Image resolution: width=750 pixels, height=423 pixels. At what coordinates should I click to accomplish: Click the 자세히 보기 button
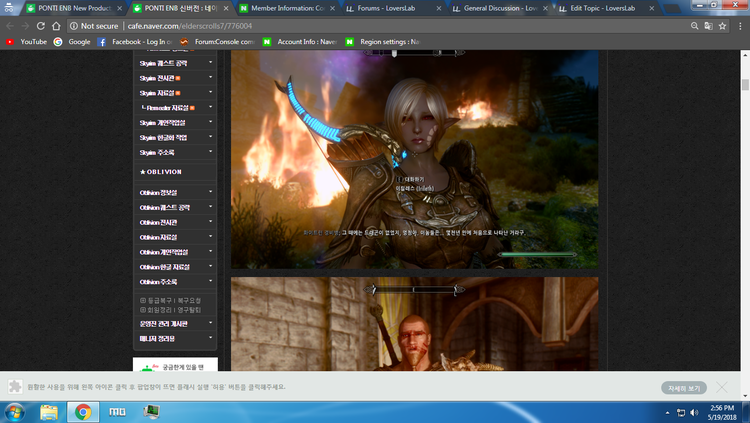click(684, 388)
